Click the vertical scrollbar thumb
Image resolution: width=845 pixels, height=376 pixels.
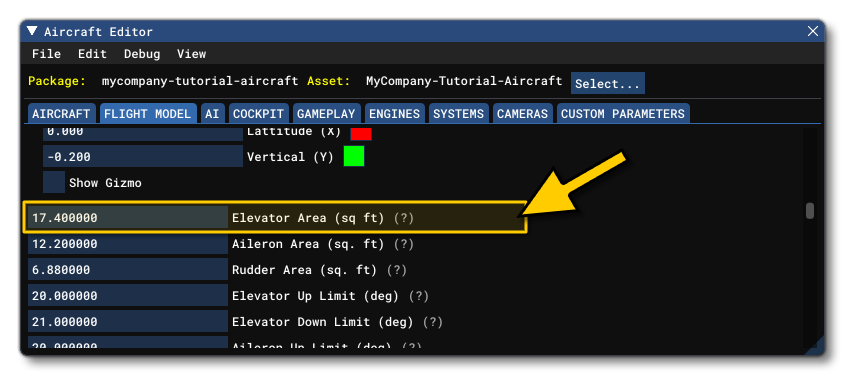point(809,211)
